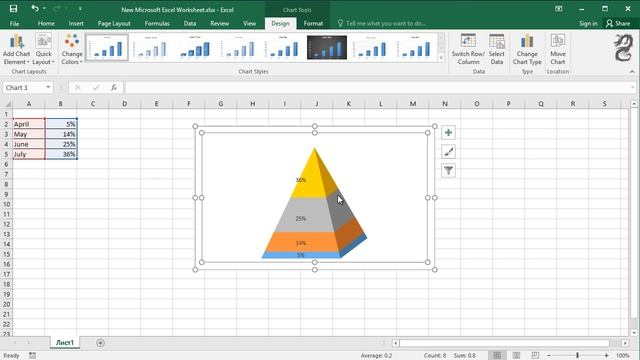The width and height of the screenshot is (640, 360).
Task: Click the Sign in link
Action: [x=588, y=23]
